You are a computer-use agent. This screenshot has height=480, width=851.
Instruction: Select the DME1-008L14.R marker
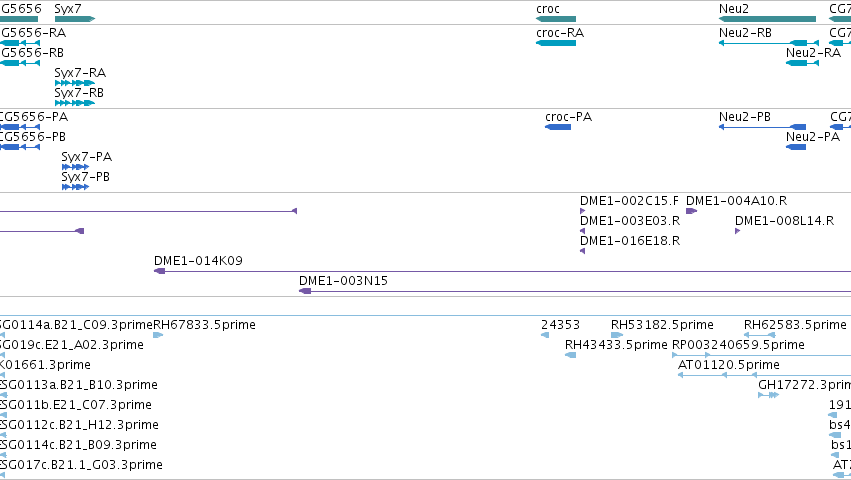738,231
